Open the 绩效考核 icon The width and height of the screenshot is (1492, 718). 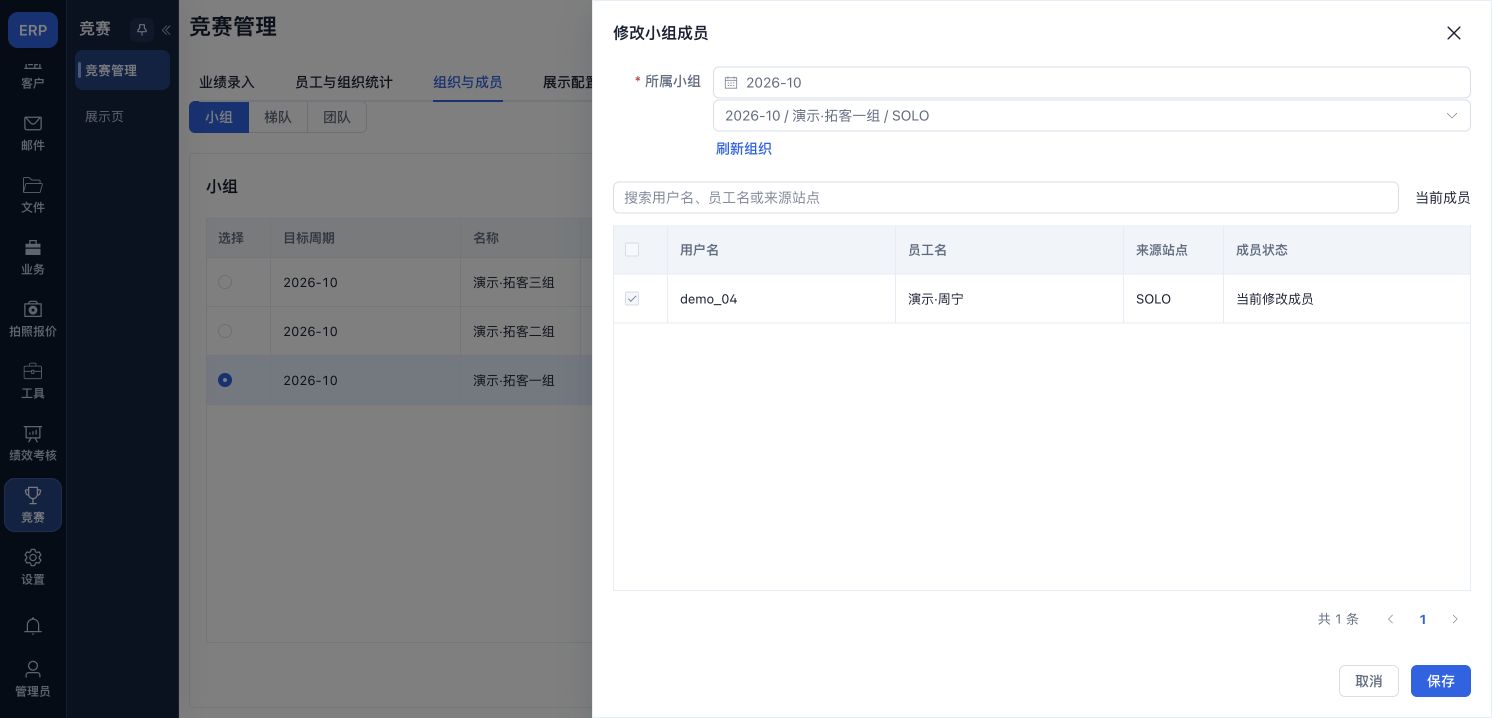(33, 443)
